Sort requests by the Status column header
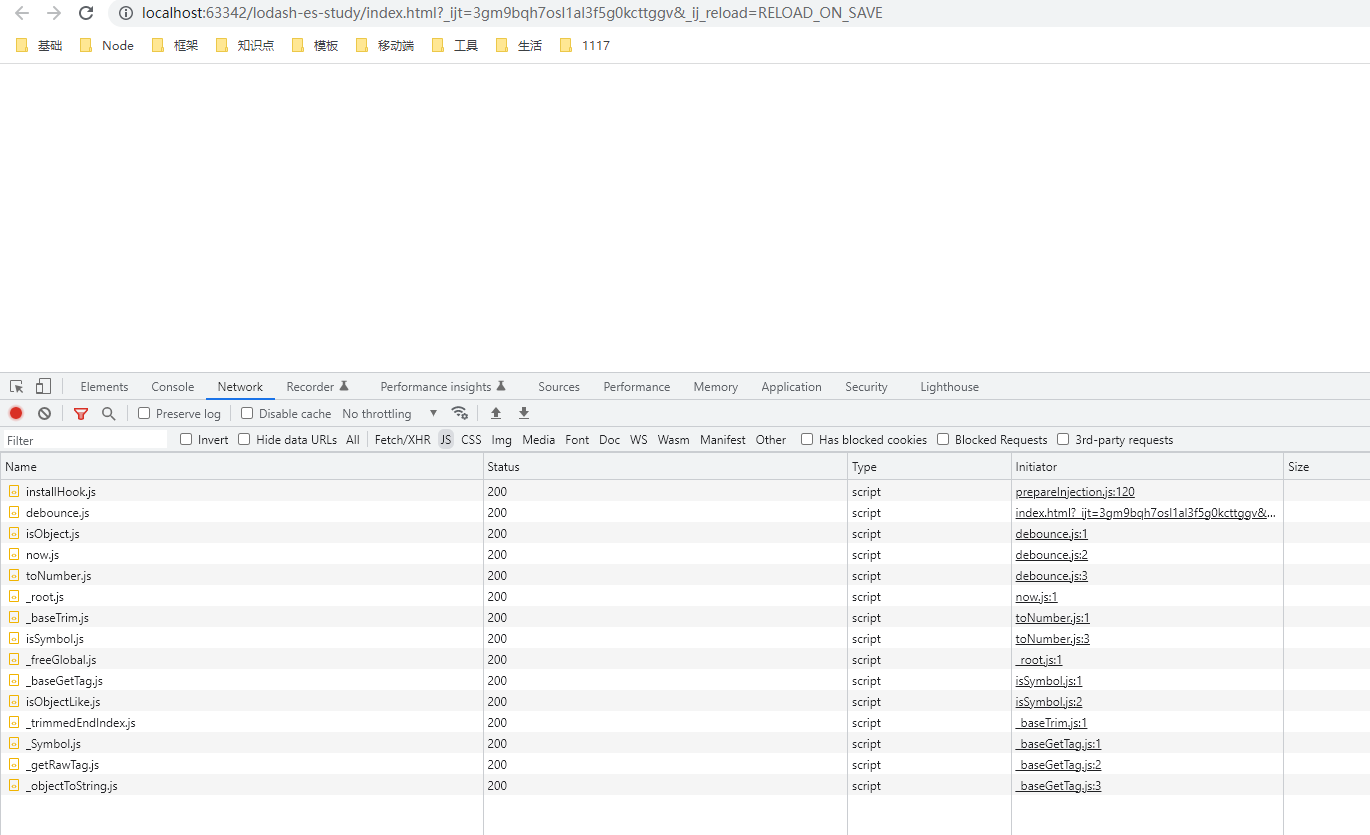 click(x=665, y=466)
